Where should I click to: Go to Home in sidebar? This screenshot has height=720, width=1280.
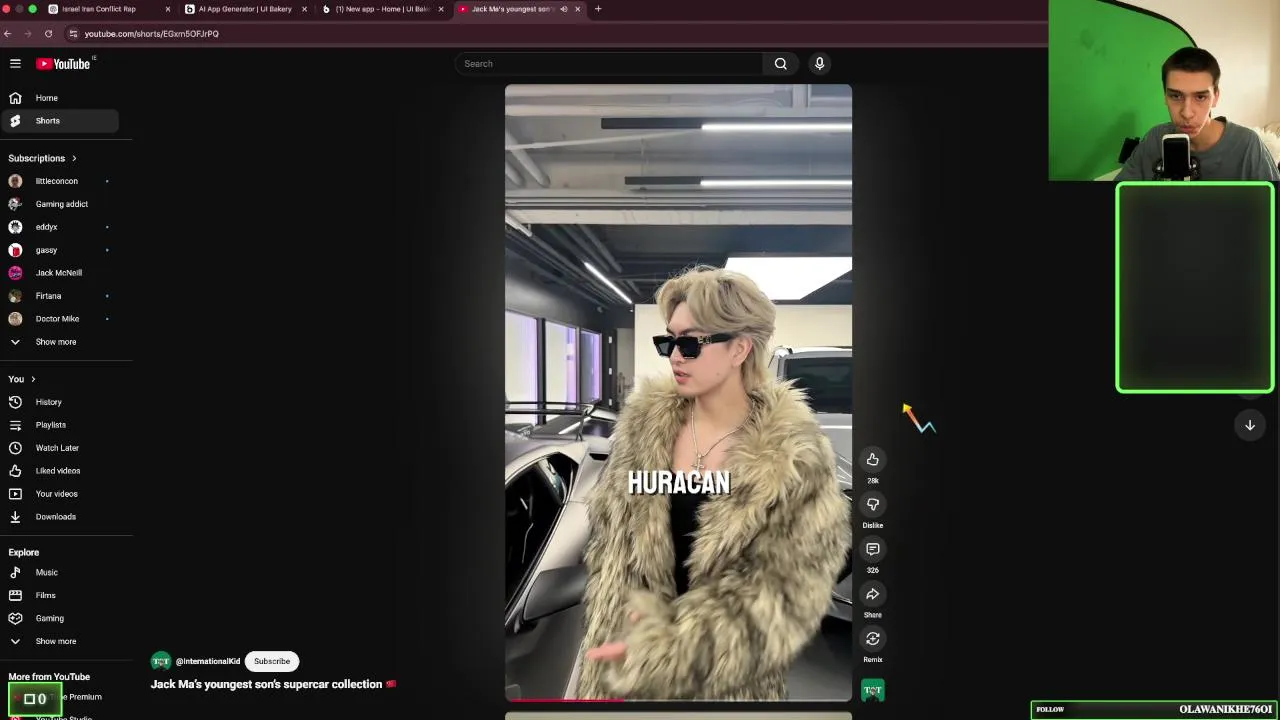click(60, 98)
